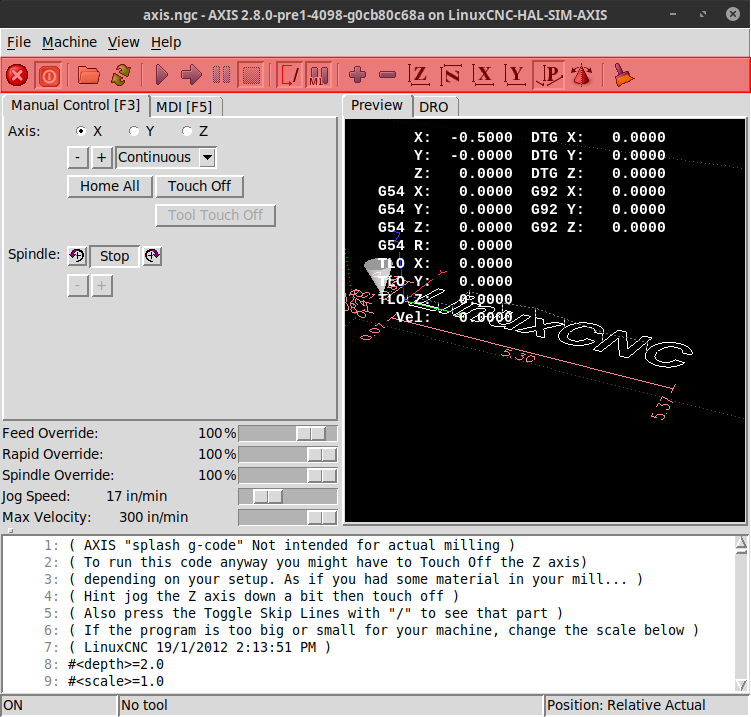Switch to Manual Control [F3] tab
Viewport: 751px width, 717px height.
[x=76, y=105]
